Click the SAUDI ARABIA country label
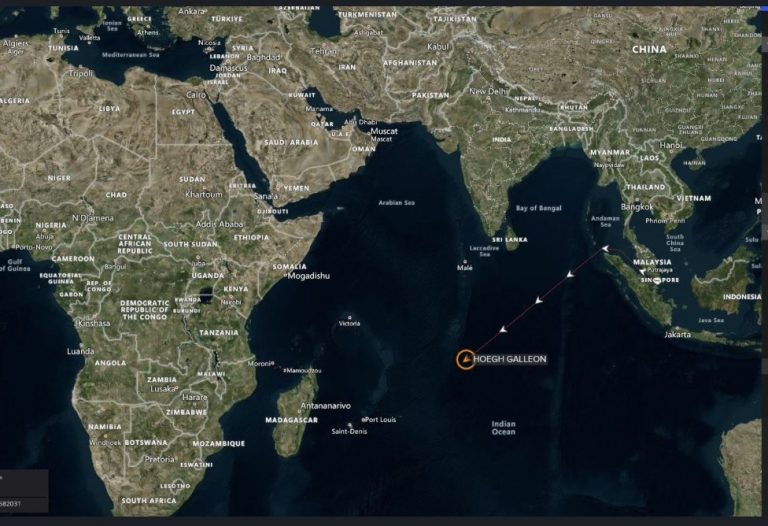Viewport: 768px width, 526px height. point(291,143)
